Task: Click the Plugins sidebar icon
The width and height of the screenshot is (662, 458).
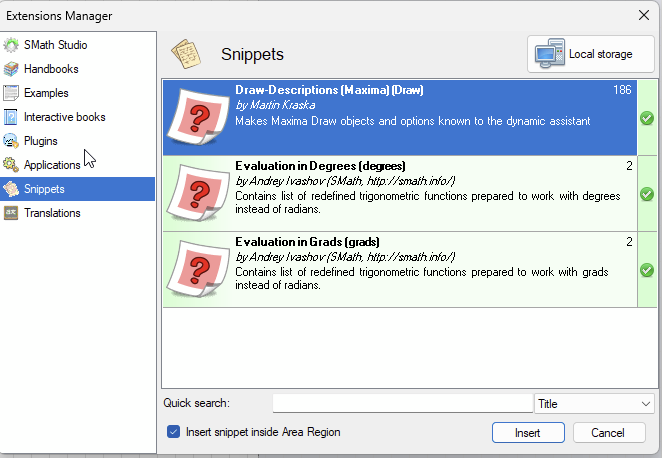Action: point(11,141)
